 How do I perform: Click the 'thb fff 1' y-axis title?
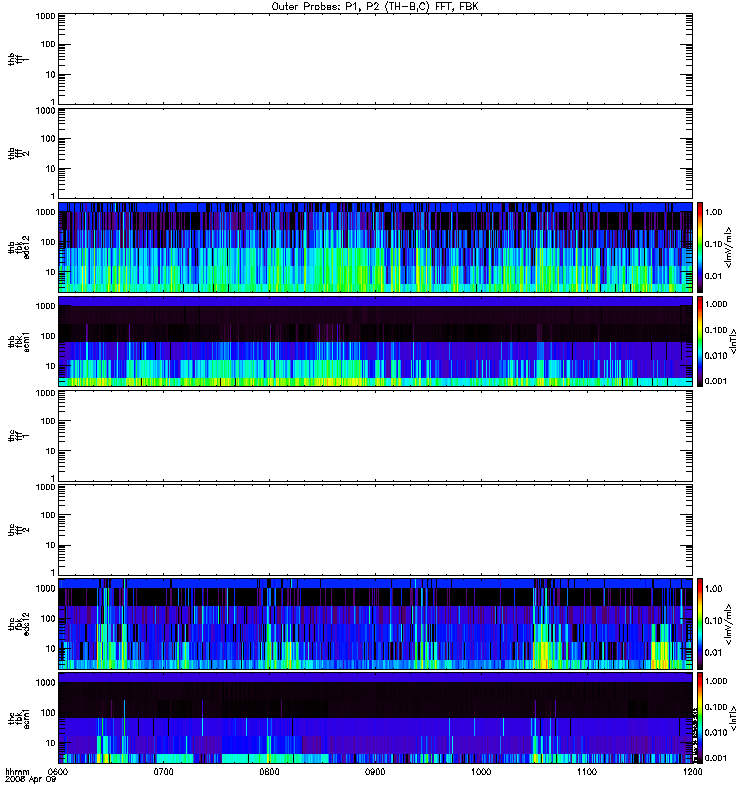point(19,59)
